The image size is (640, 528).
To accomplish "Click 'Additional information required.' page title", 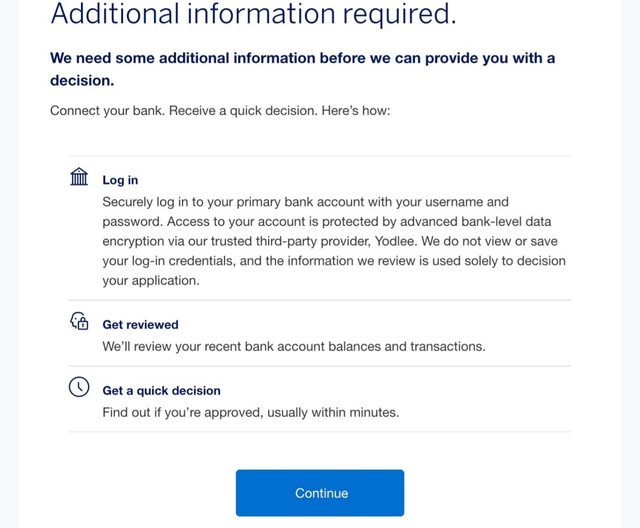I will [x=253, y=13].
